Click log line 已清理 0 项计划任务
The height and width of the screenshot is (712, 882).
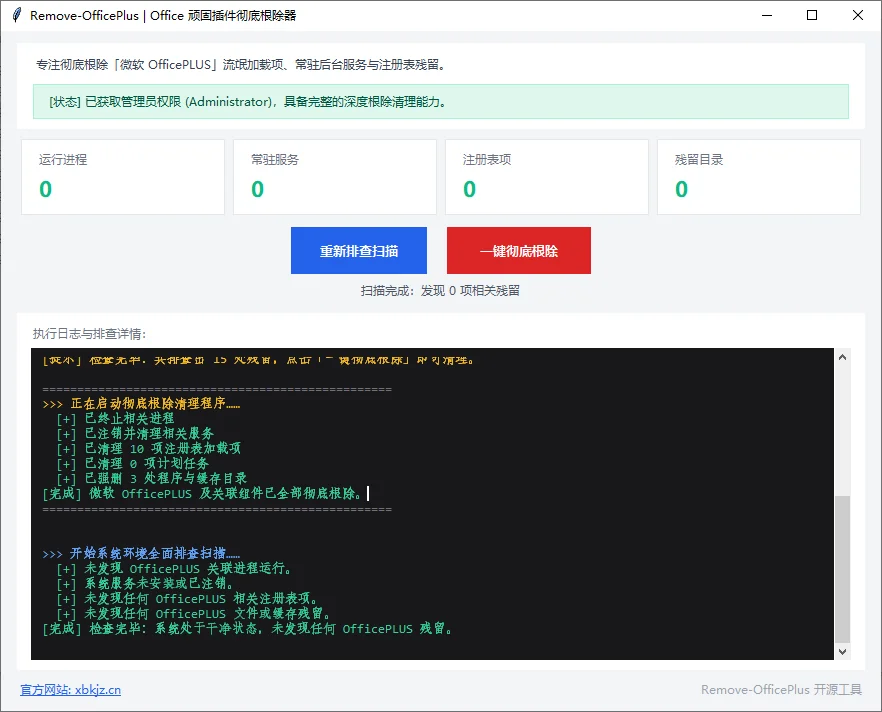point(133,463)
